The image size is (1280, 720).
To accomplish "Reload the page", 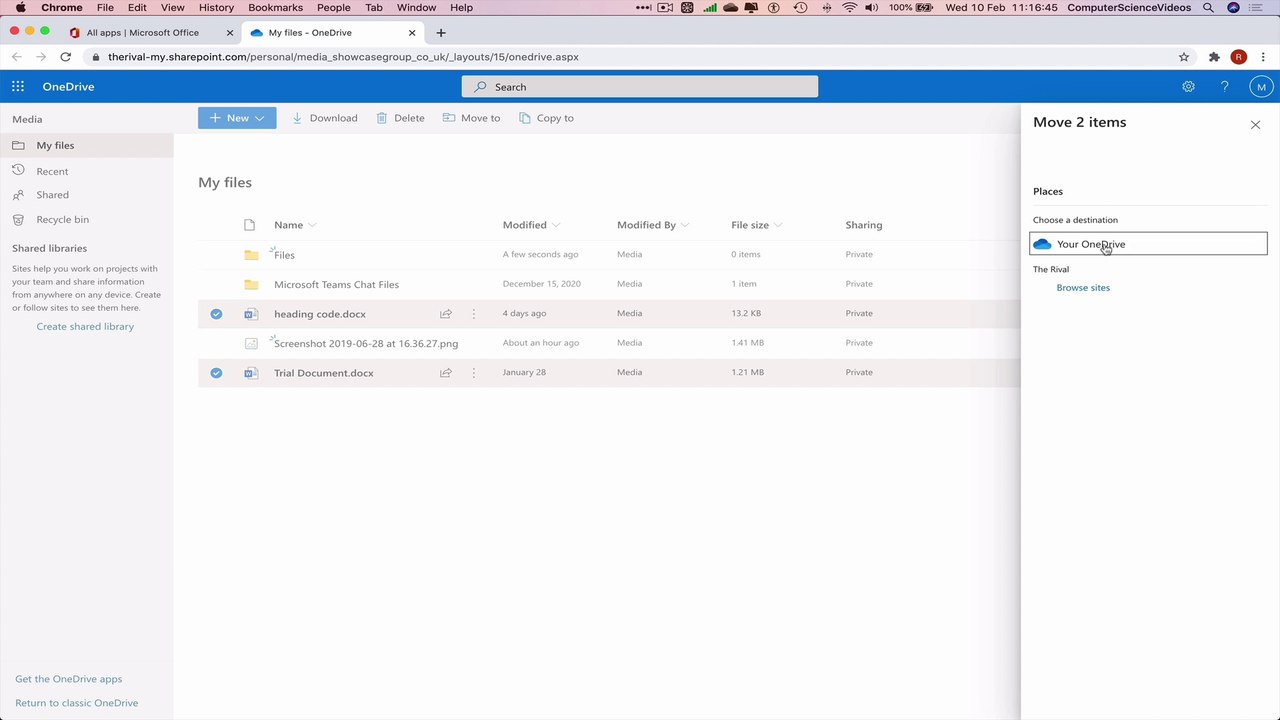I will click(x=66, y=57).
